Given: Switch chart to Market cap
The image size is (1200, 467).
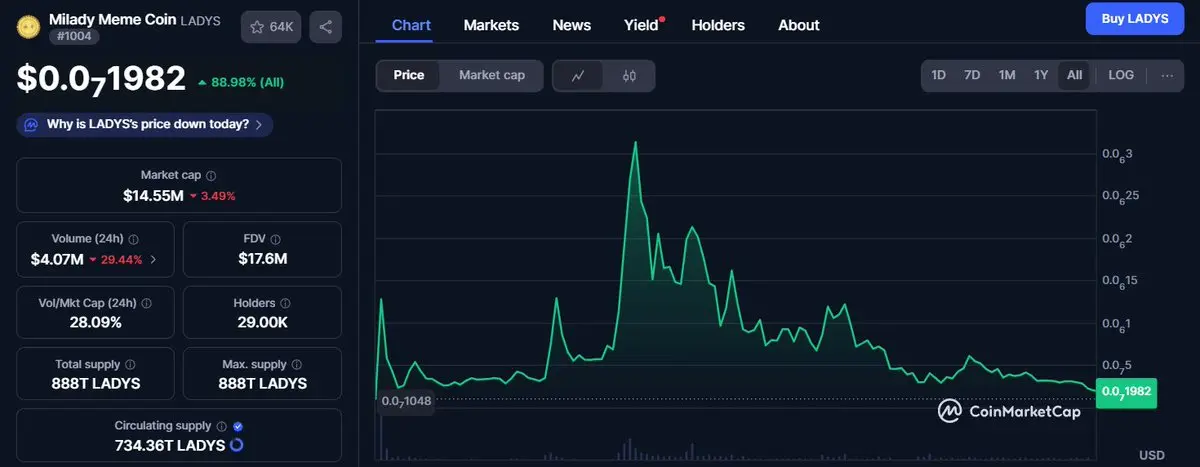Looking at the screenshot, I should point(492,75).
